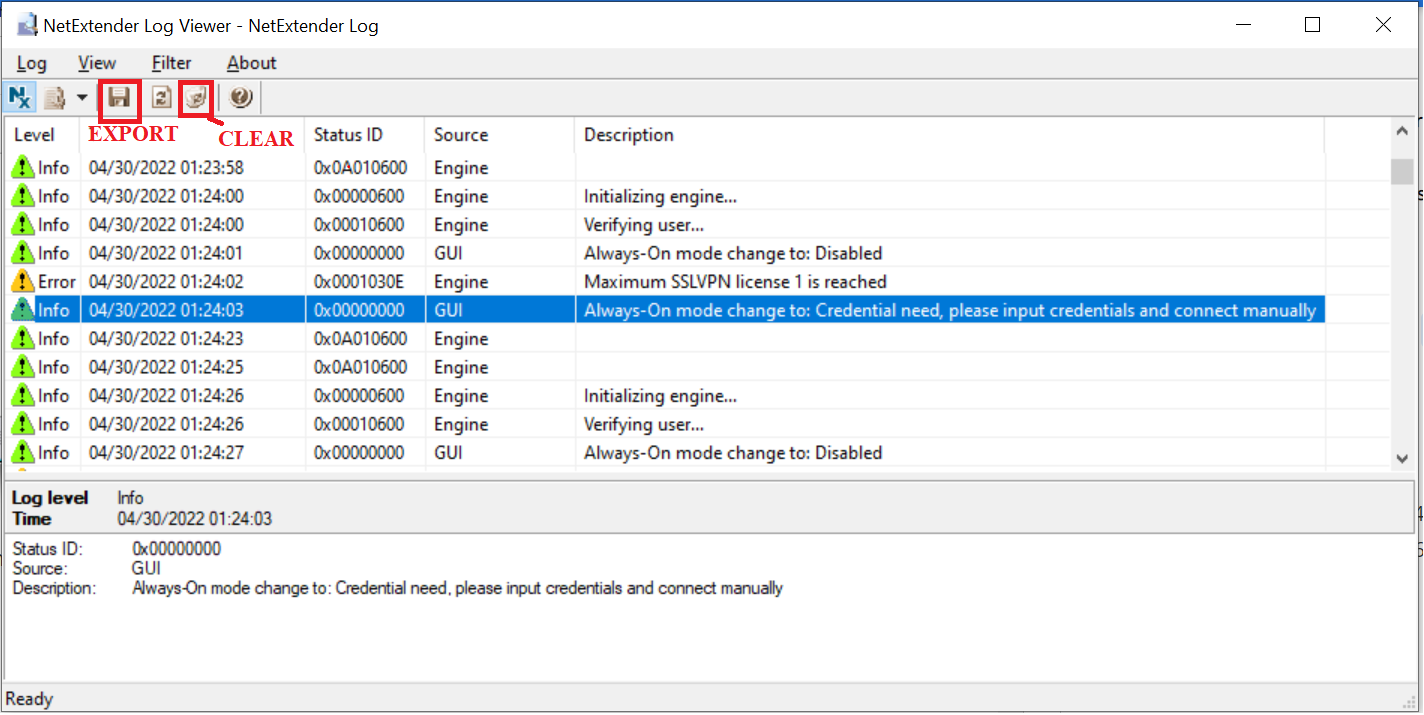
Task: Clear the log using the clear toolbar icon
Action: pyautogui.click(x=197, y=98)
